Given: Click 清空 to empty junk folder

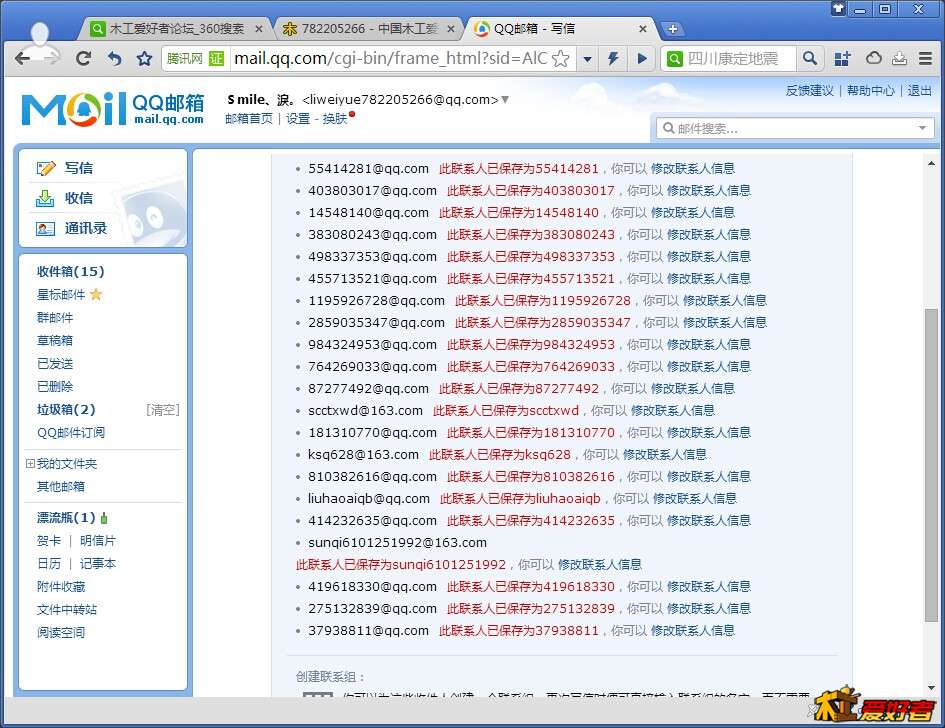Looking at the screenshot, I should tap(163, 410).
